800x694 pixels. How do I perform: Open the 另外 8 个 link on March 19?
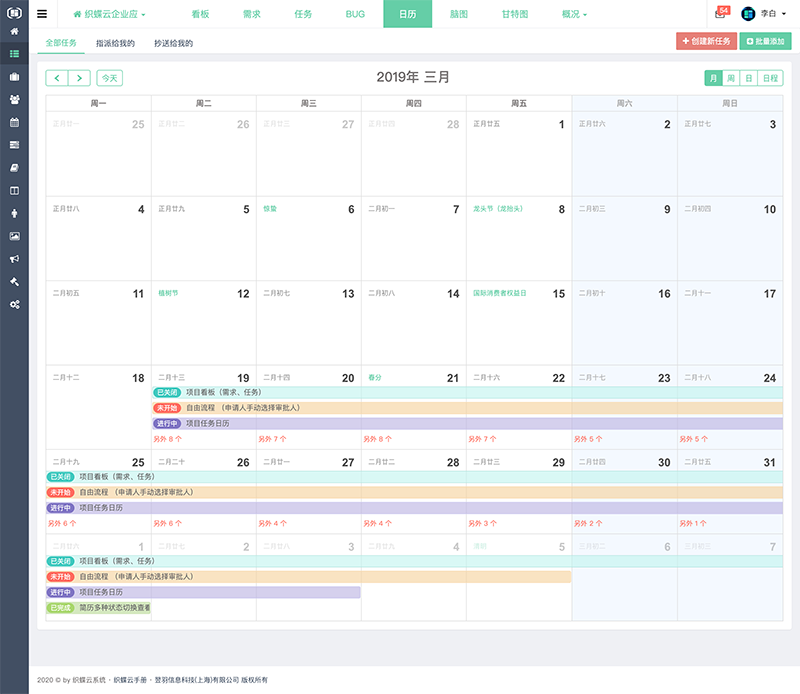coord(168,439)
